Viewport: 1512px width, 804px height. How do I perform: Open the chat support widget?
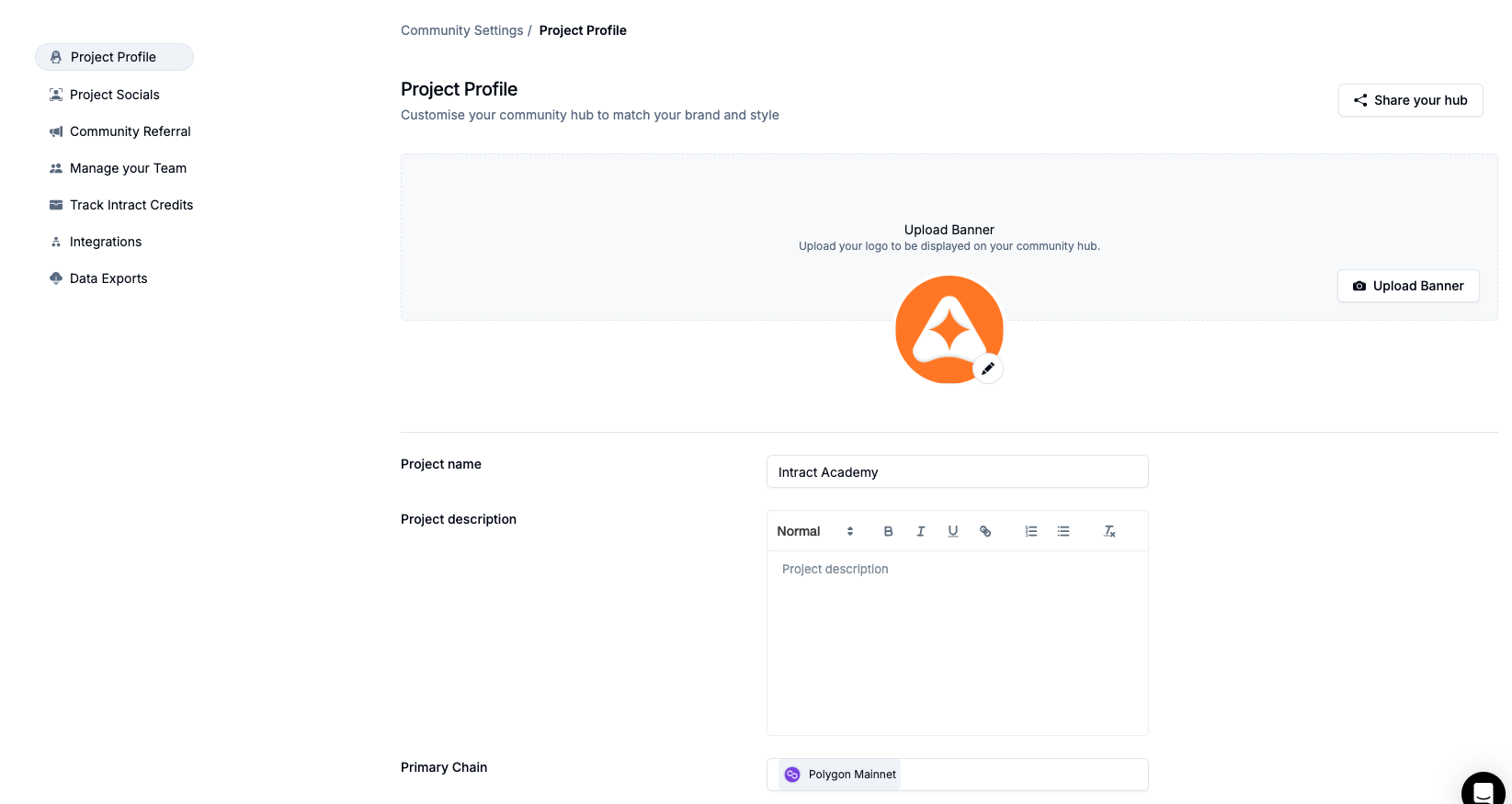(1482, 790)
